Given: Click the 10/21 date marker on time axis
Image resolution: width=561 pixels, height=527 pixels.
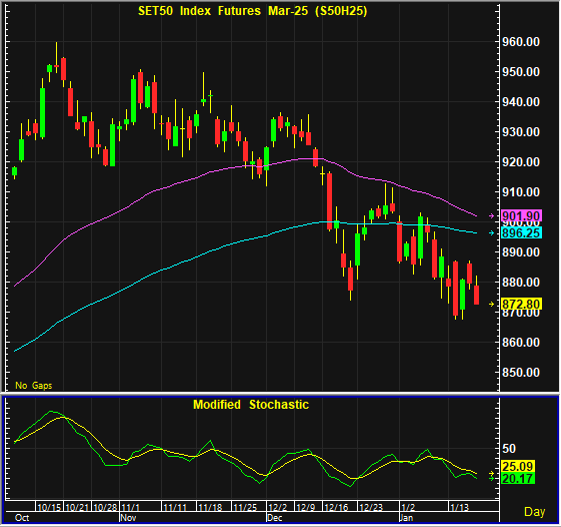Looking at the screenshot, I should click(77, 507).
